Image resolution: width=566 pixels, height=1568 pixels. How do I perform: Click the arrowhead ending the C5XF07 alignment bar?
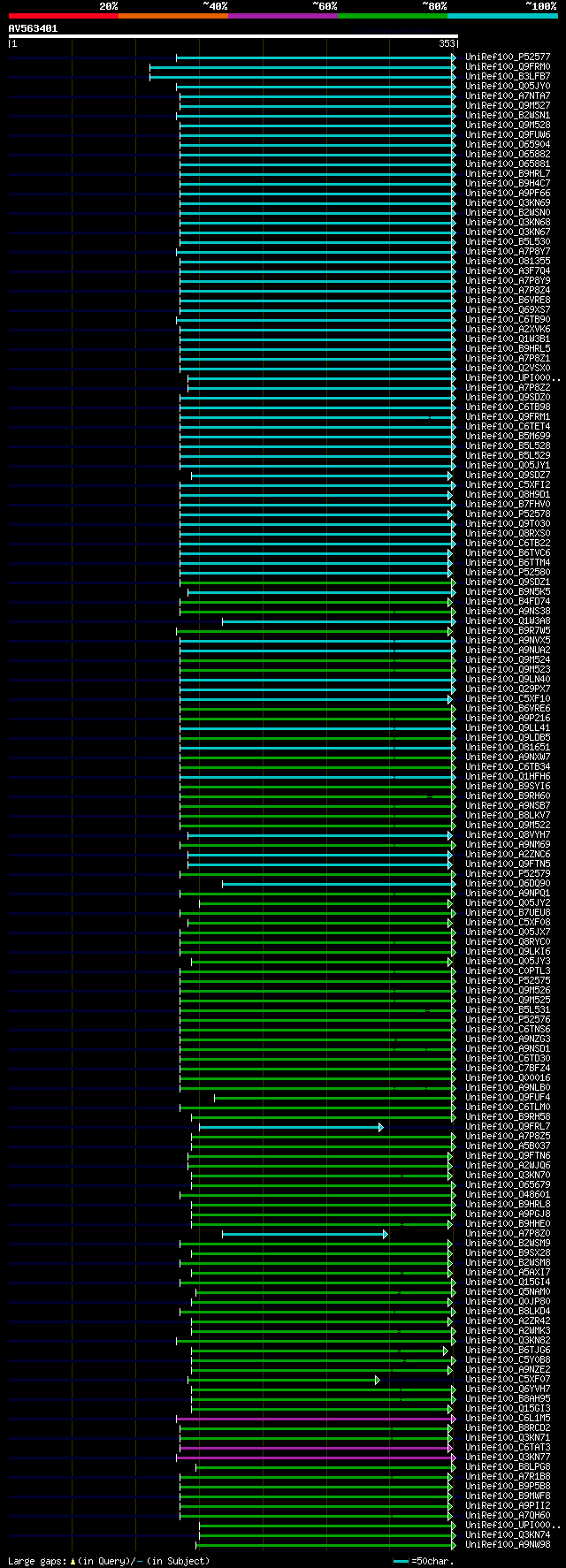tap(378, 1380)
